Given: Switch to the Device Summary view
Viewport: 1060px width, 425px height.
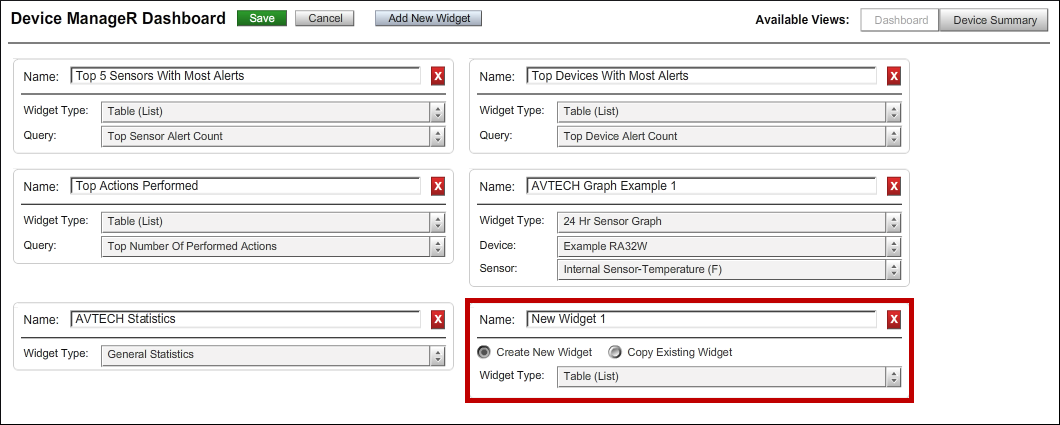Looking at the screenshot, I should click(994, 20).
